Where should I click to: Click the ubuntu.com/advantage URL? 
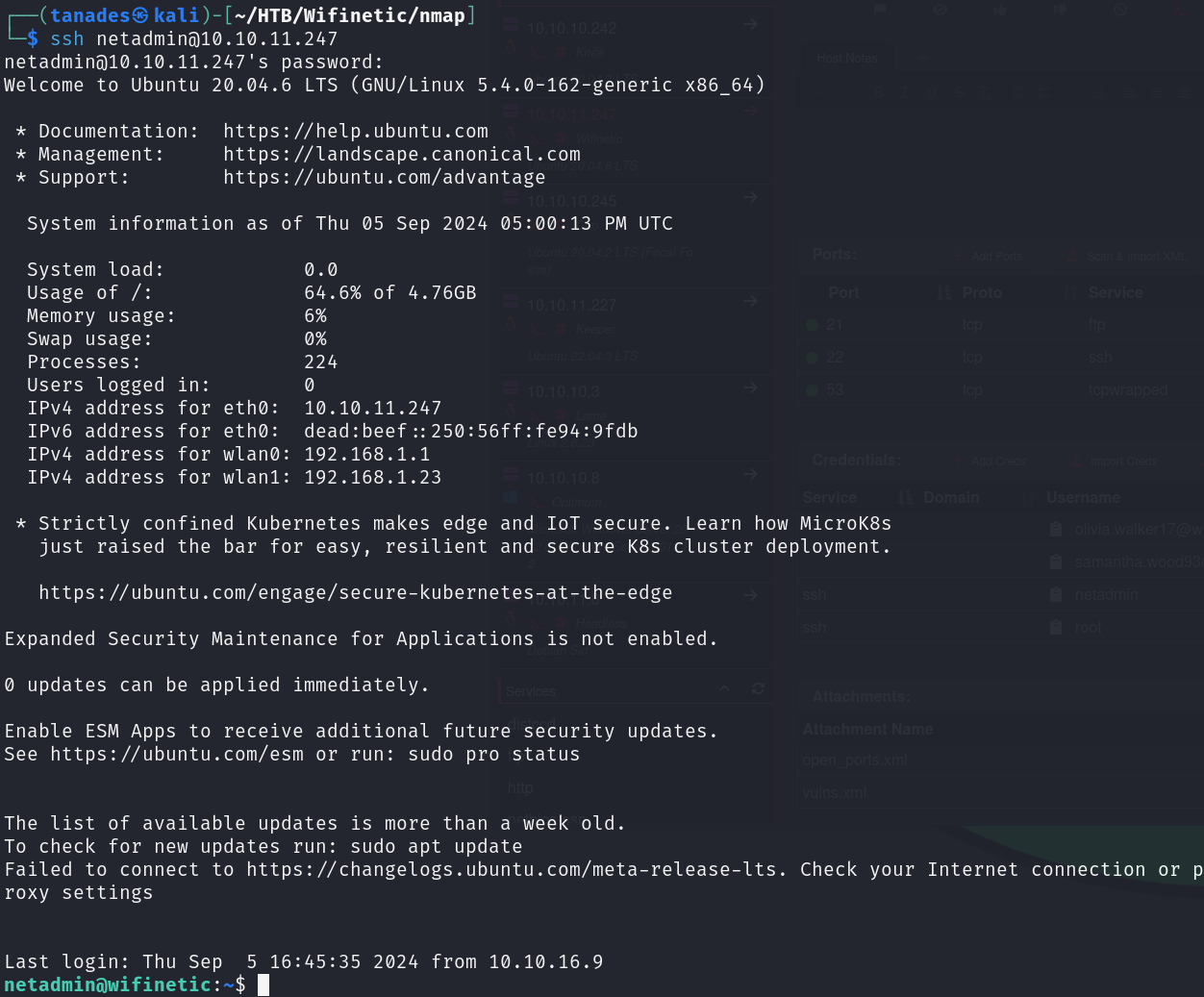click(385, 178)
